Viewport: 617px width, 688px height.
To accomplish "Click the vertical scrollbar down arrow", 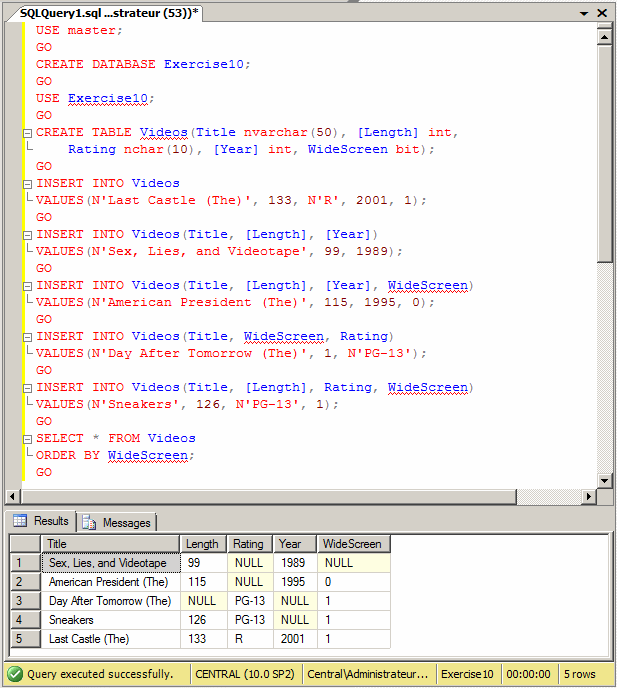I will pos(605,480).
